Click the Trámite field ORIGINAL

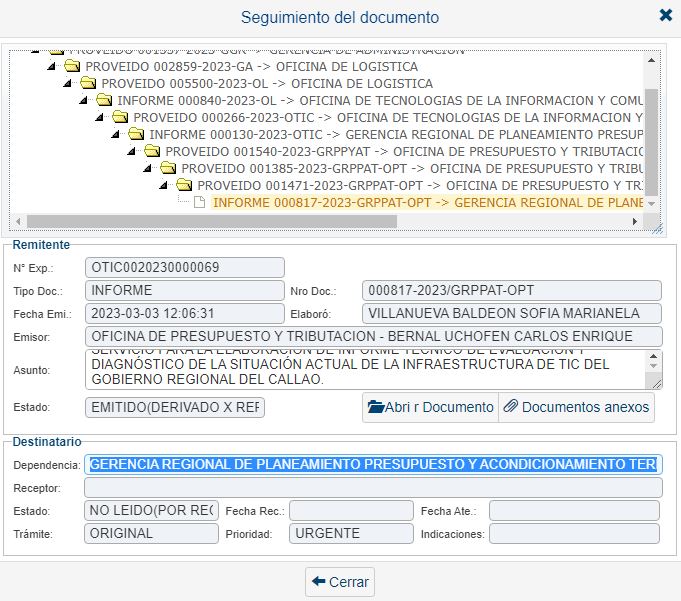(152, 534)
